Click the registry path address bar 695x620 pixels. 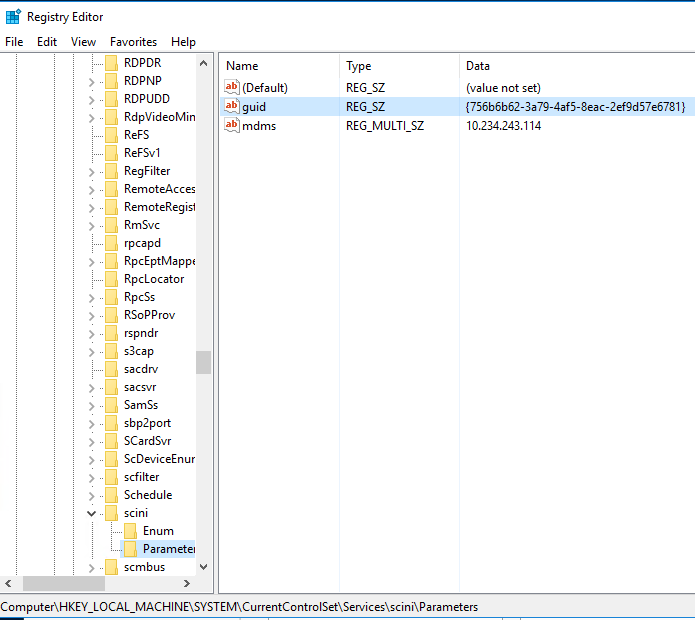348,606
